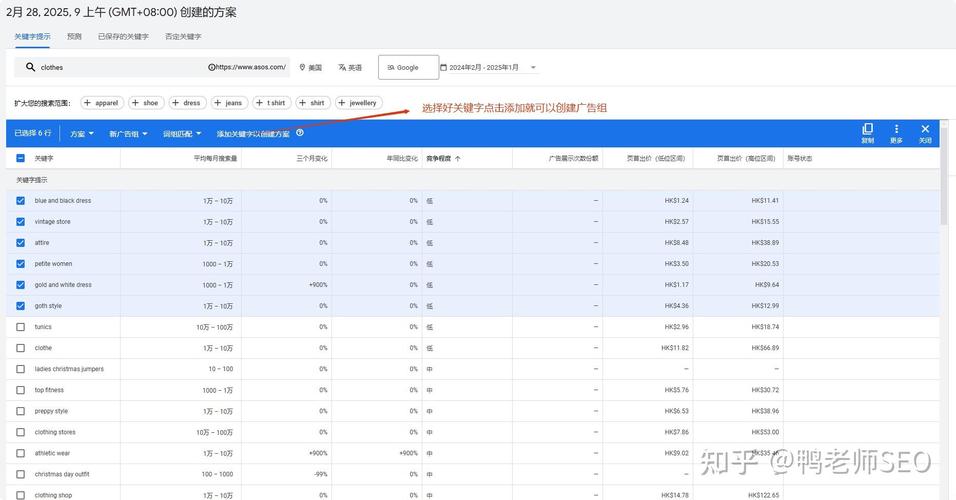Viewport: 956px width, 500px height.
Task: Switch to the 预测 tab
Action: click(74, 37)
